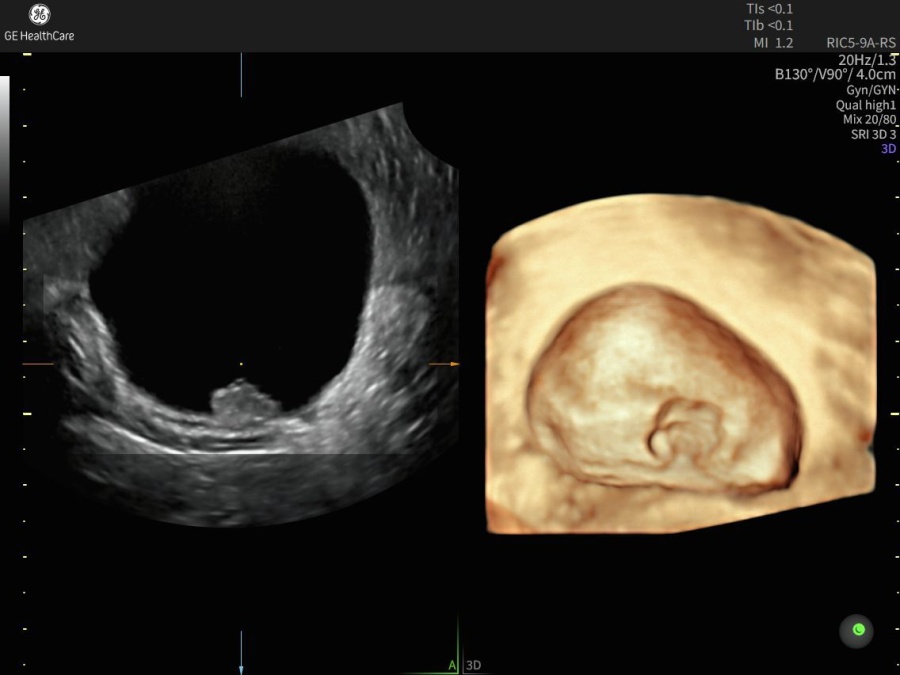Select the A plane tab

(x=452, y=665)
